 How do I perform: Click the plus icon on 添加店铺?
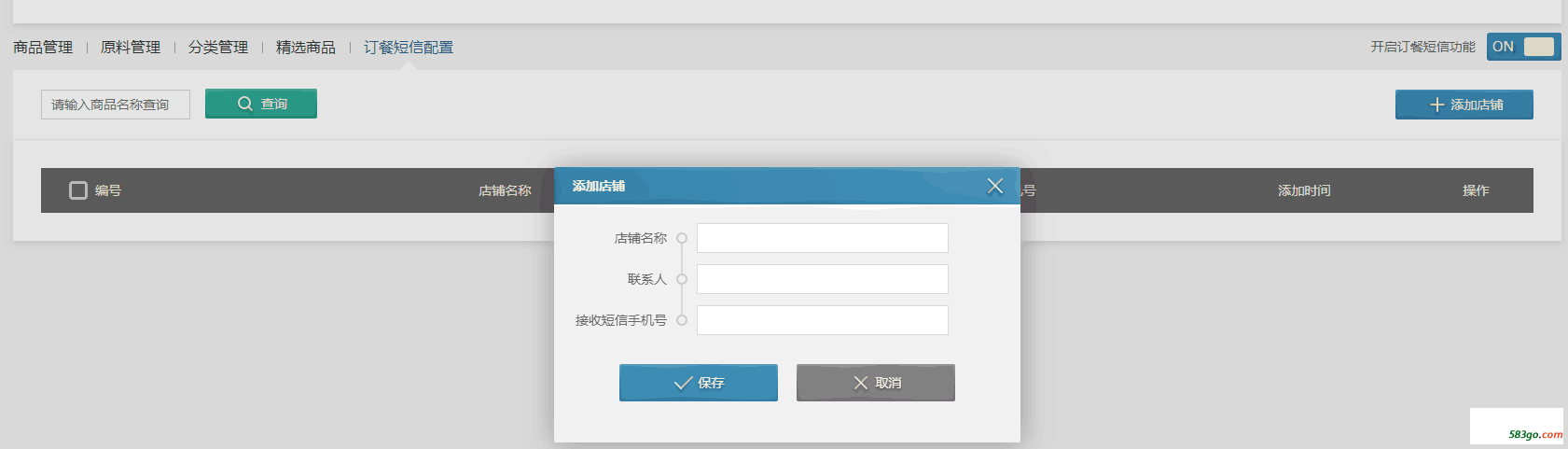[1436, 105]
